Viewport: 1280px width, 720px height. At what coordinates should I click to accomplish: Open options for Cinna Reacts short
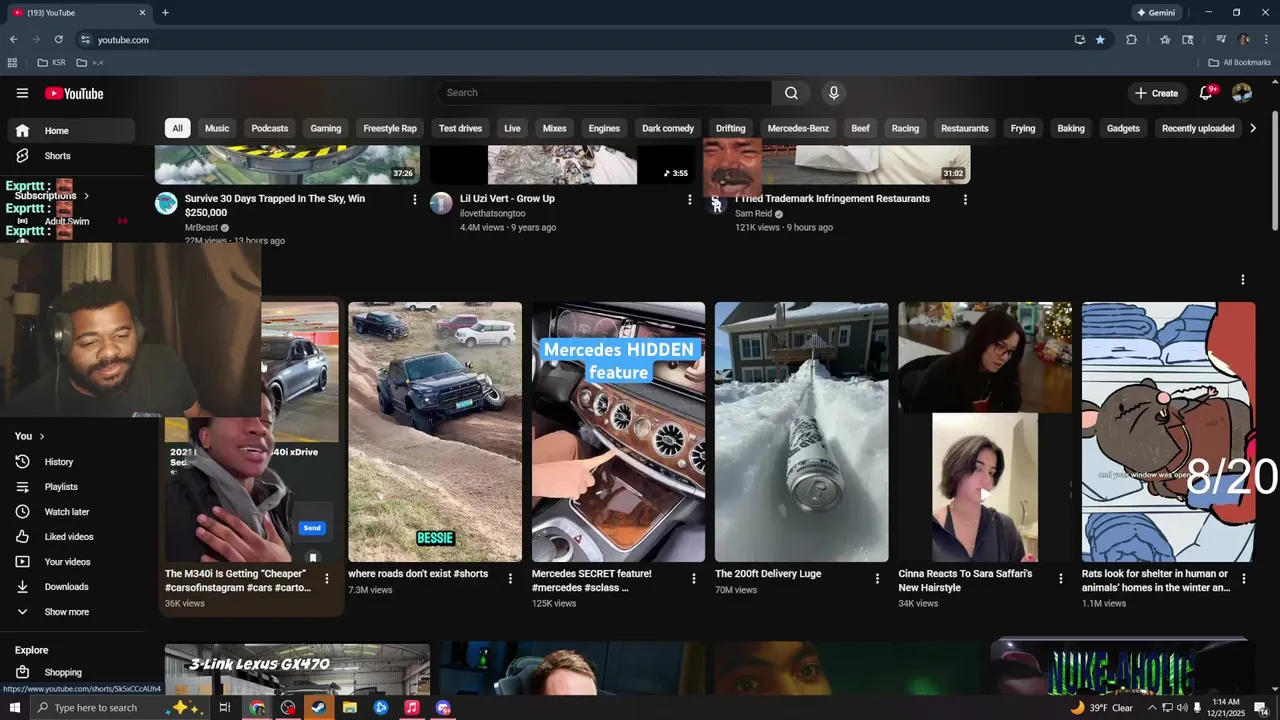pos(1061,579)
